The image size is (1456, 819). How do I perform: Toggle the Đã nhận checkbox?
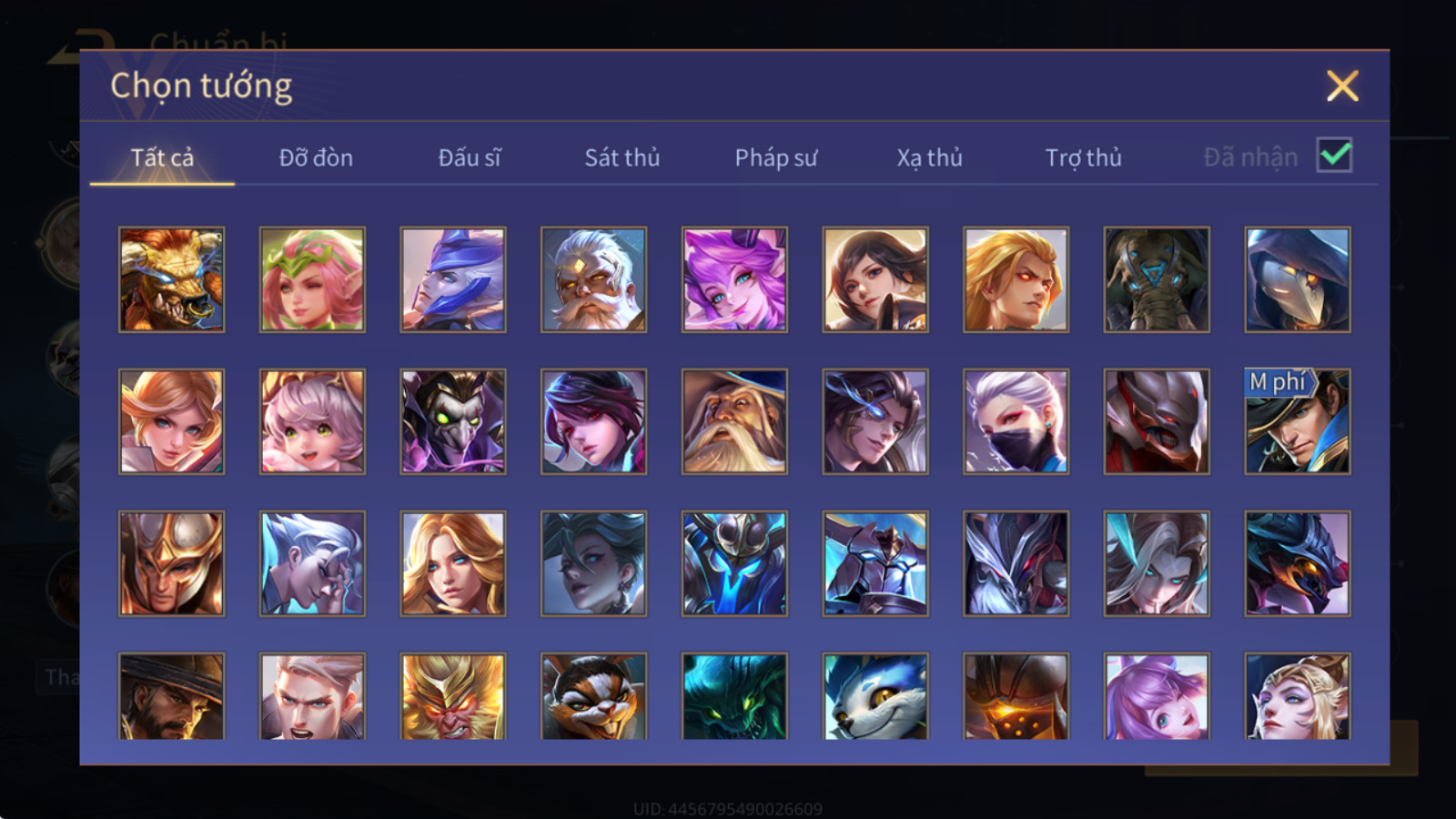1334,156
